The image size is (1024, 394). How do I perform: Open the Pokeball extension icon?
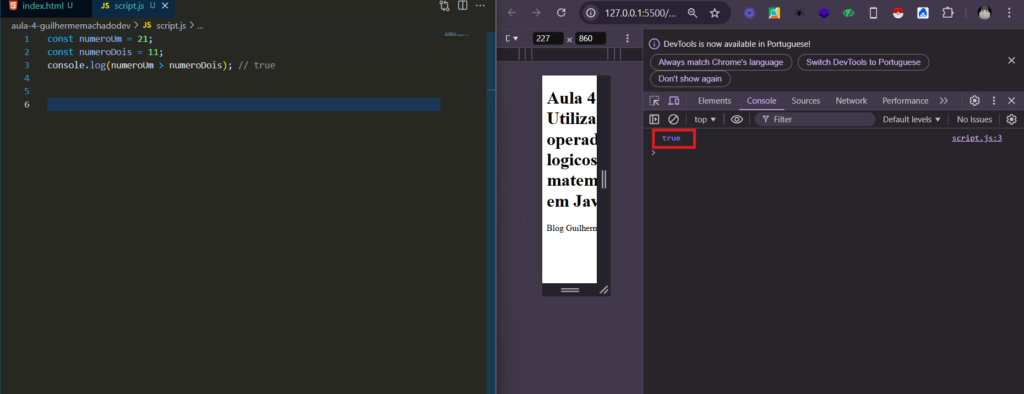898,12
